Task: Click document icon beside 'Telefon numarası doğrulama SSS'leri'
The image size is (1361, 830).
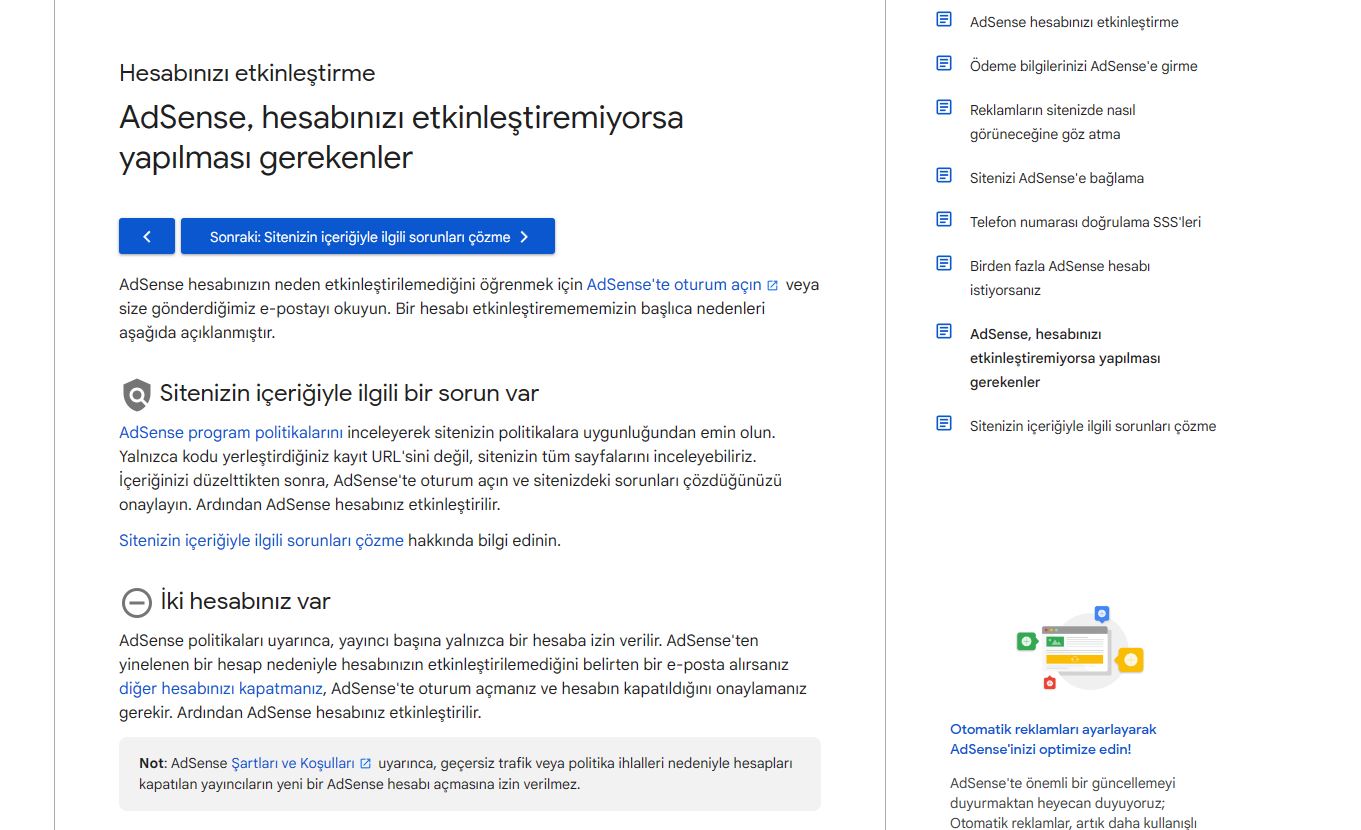Action: coord(944,219)
